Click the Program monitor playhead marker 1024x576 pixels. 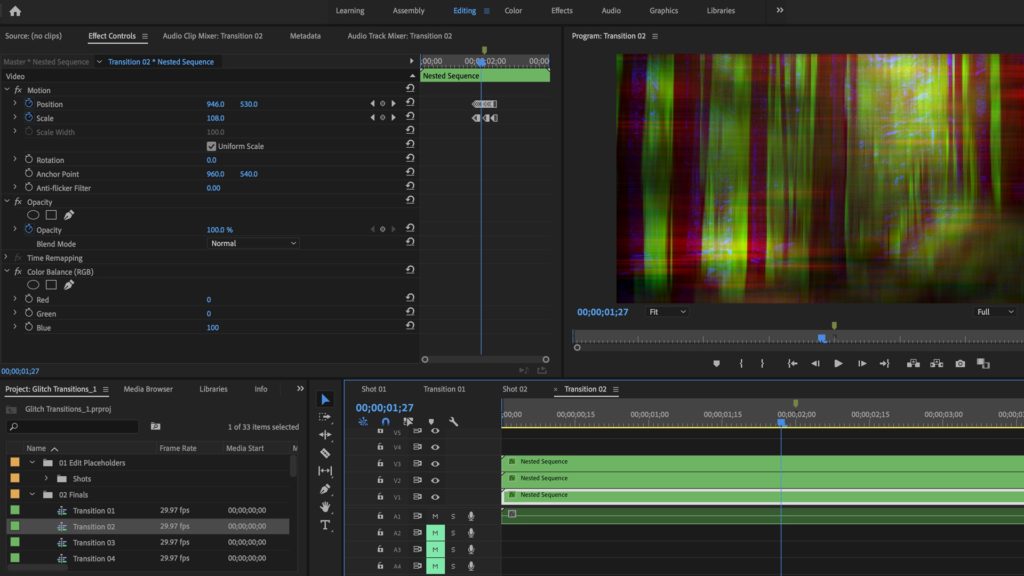pyautogui.click(x=821, y=338)
